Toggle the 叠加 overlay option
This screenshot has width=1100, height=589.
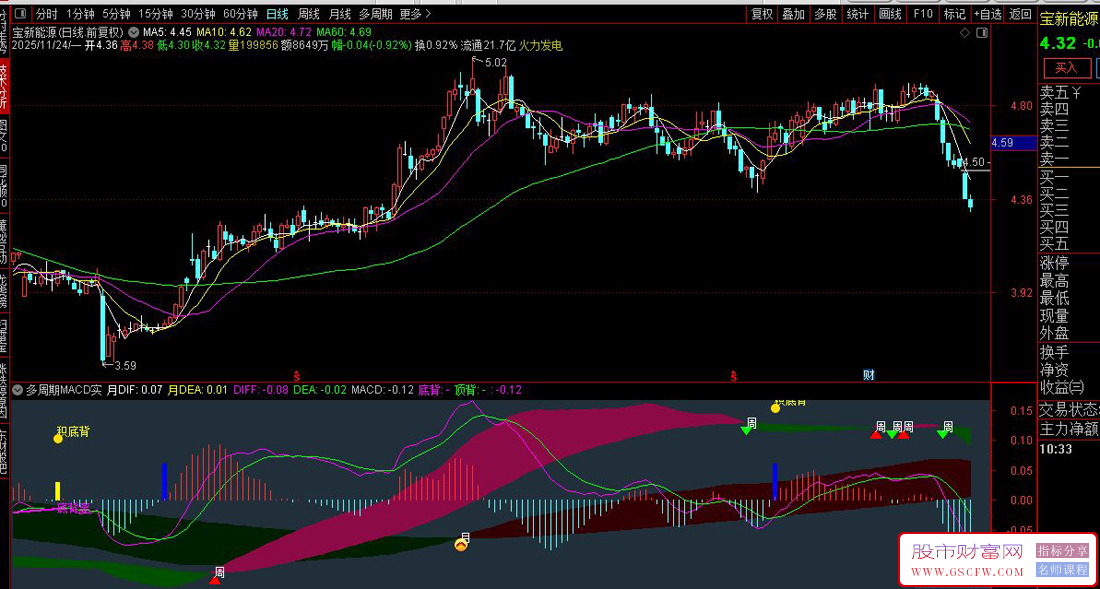pos(793,14)
